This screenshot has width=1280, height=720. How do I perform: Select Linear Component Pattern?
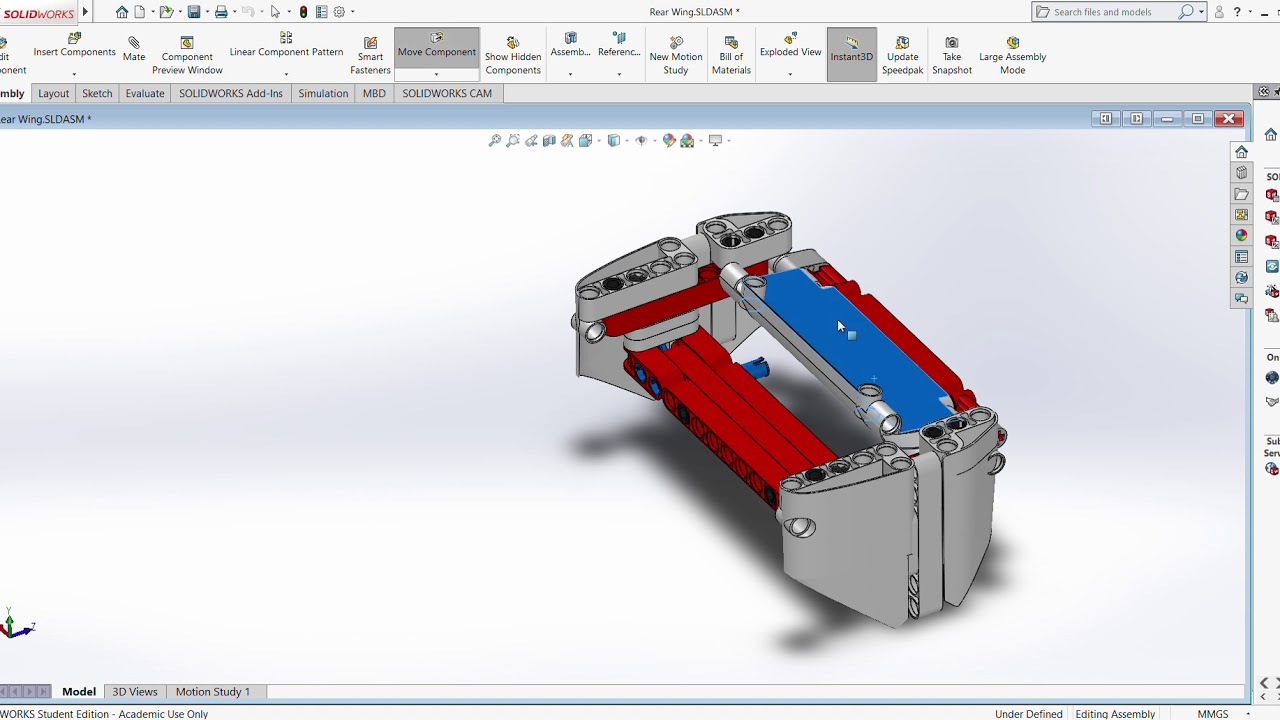coord(286,46)
